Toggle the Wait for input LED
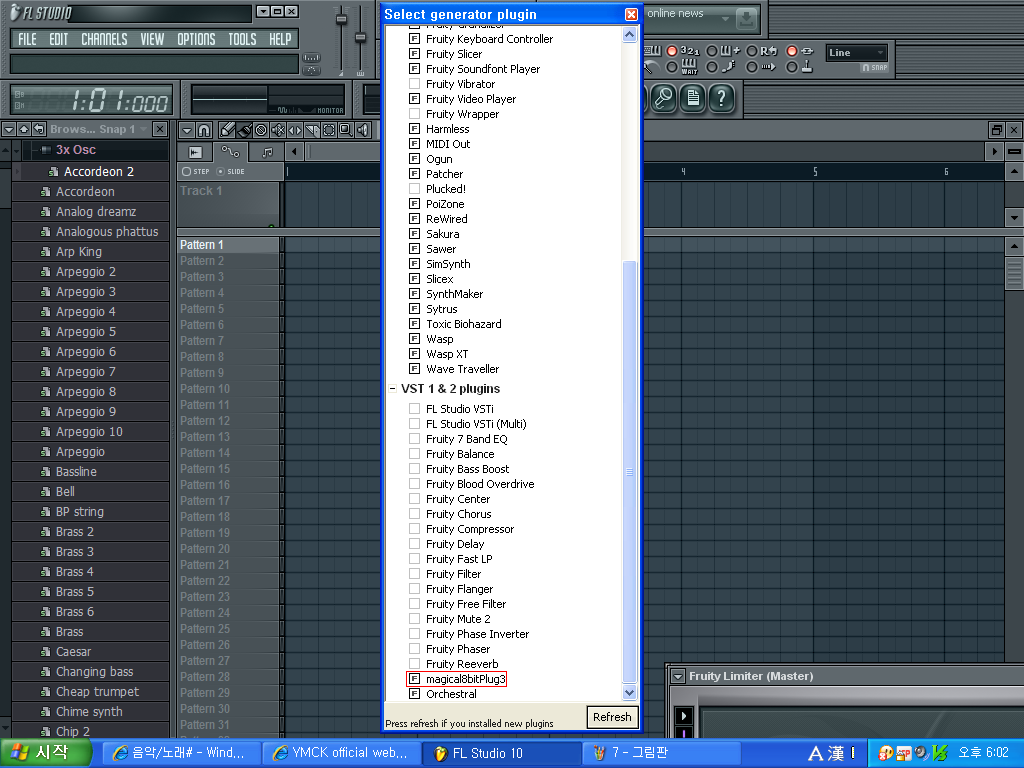Viewport: 1024px width, 768px height. point(671,67)
